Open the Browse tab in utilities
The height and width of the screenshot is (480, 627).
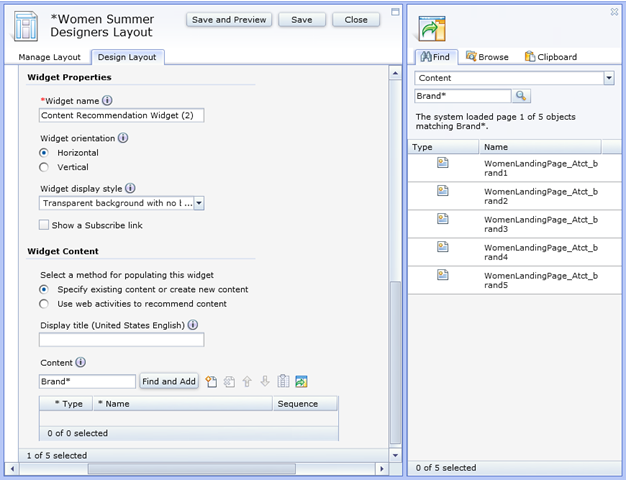[x=487, y=57]
